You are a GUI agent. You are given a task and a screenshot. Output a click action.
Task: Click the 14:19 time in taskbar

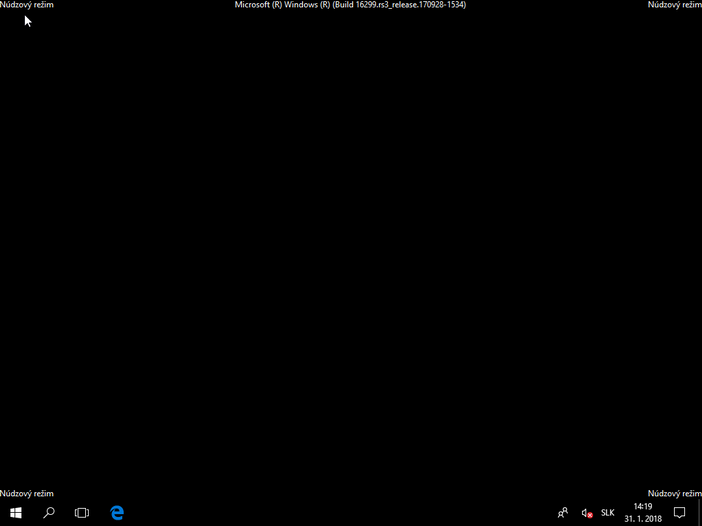643,507
